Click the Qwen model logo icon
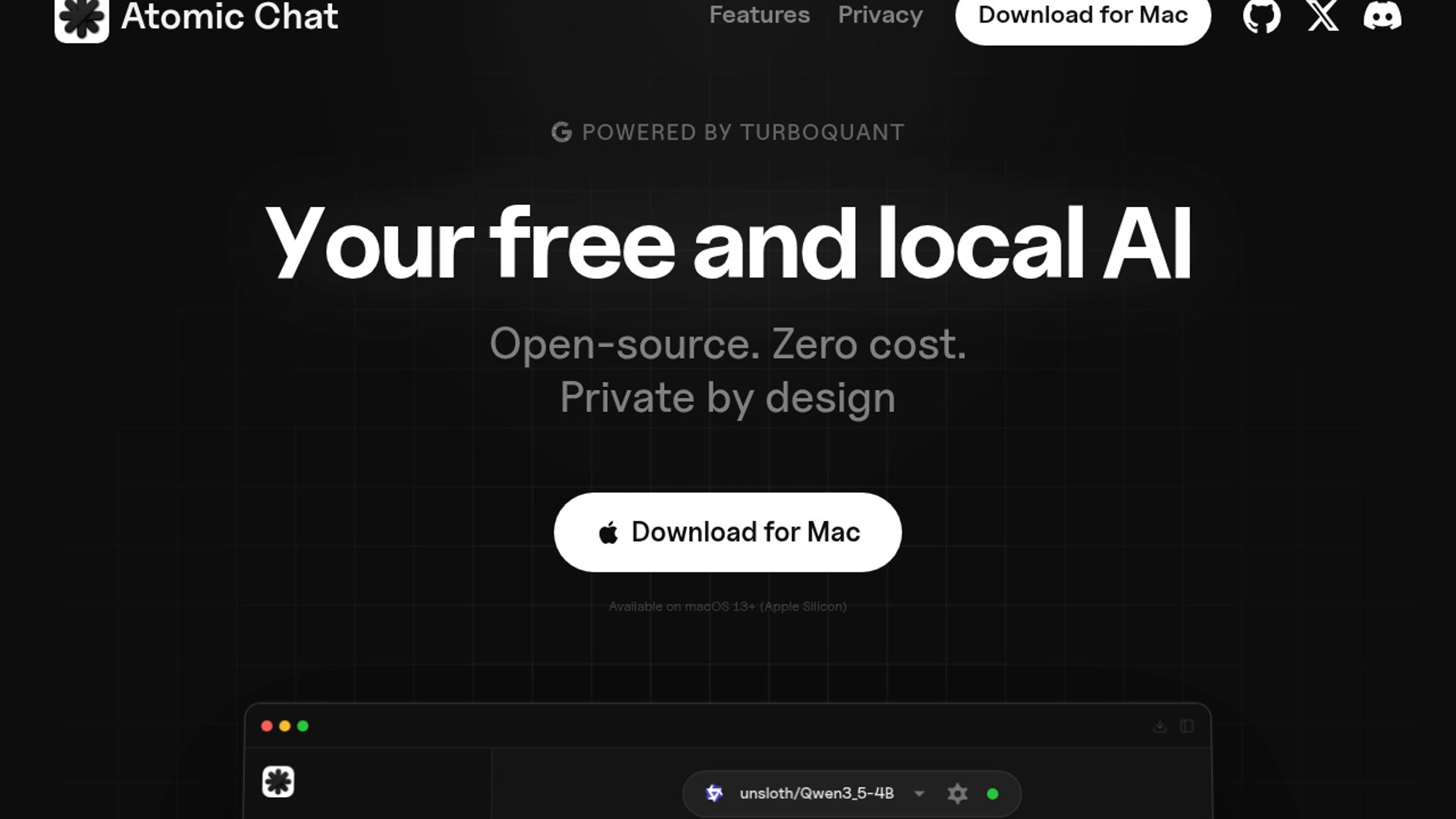 coord(714,793)
